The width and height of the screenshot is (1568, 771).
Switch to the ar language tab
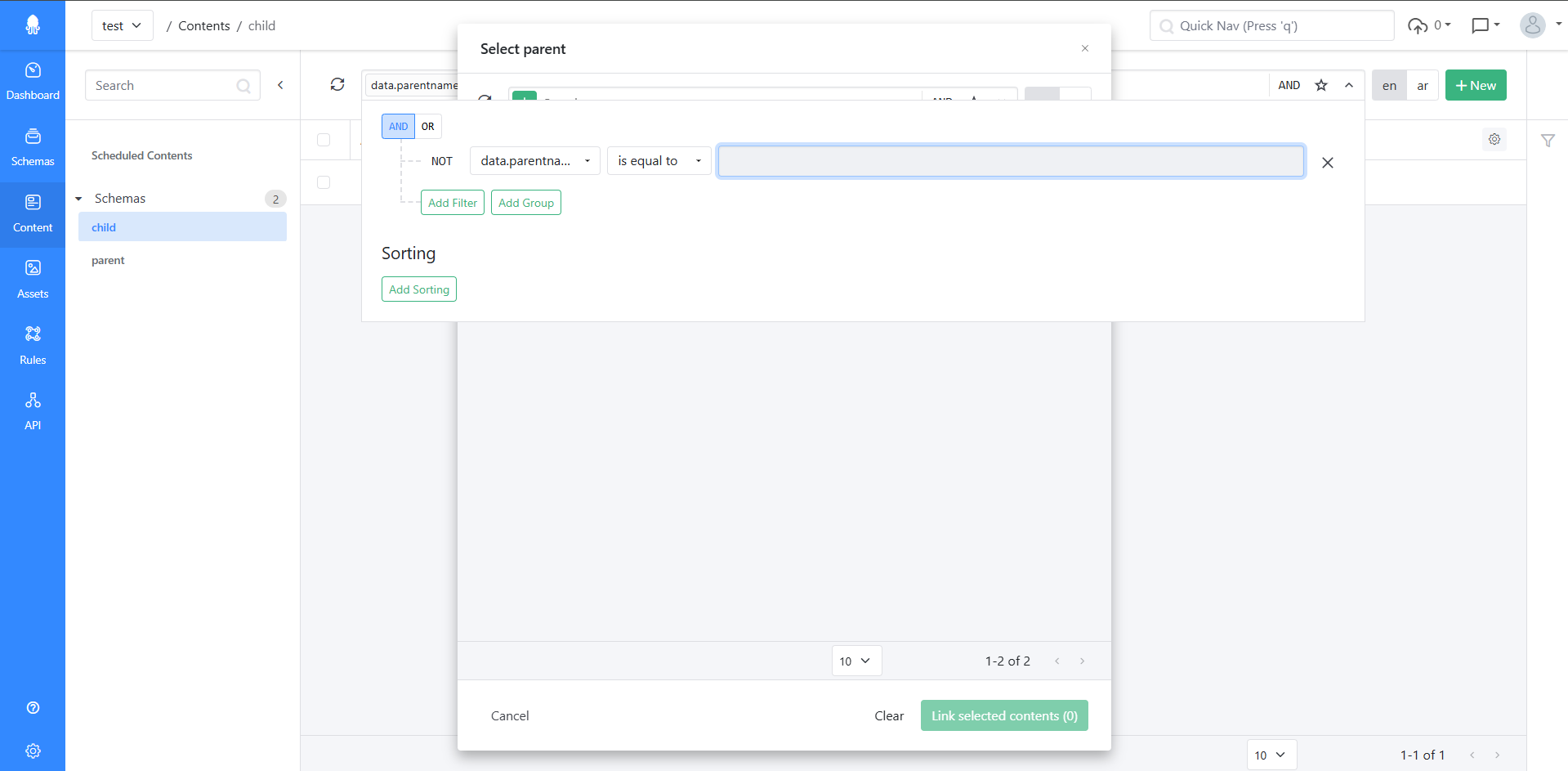point(1423,86)
